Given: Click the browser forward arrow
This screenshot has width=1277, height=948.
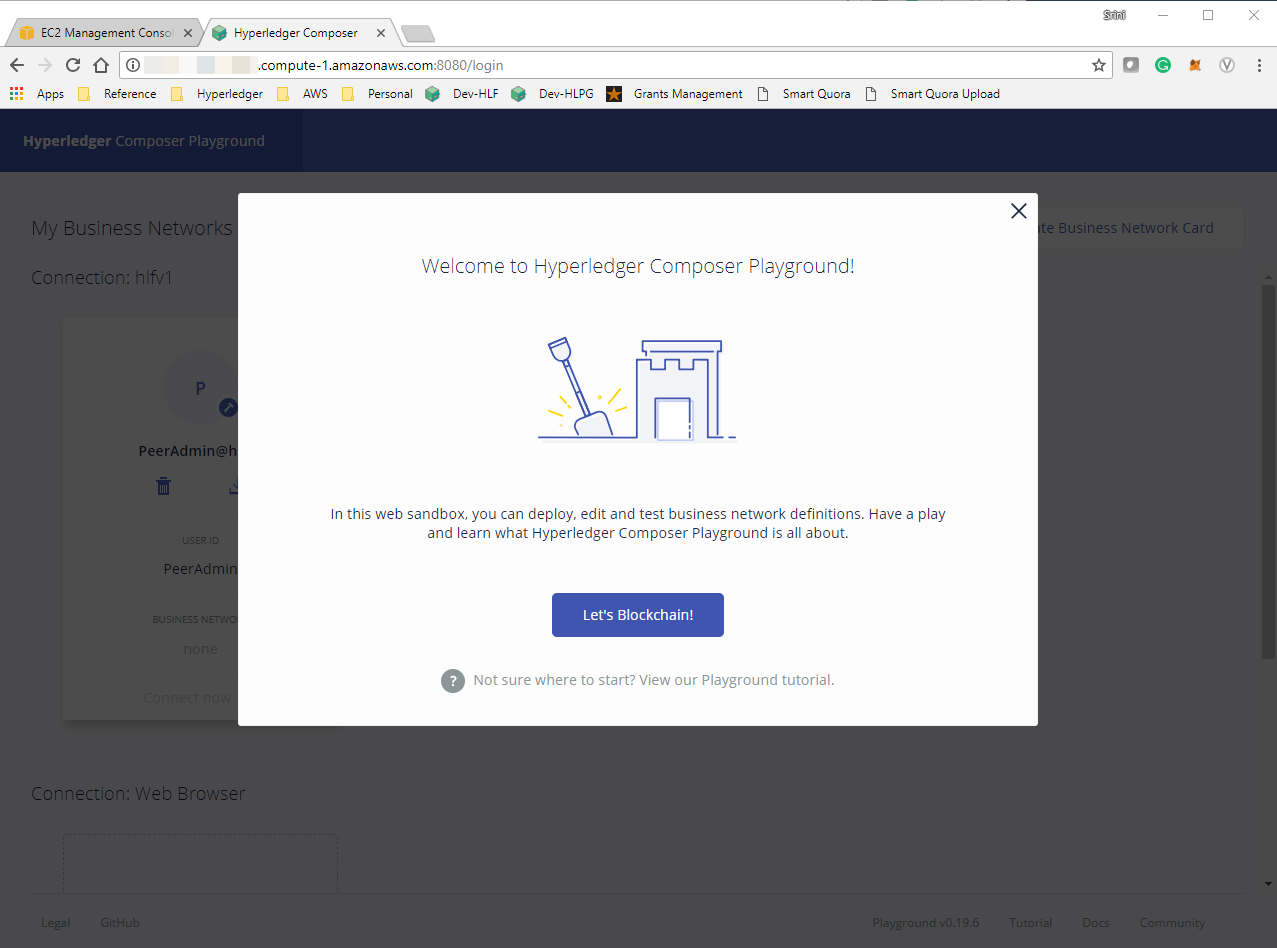Looking at the screenshot, I should pyautogui.click(x=45, y=65).
